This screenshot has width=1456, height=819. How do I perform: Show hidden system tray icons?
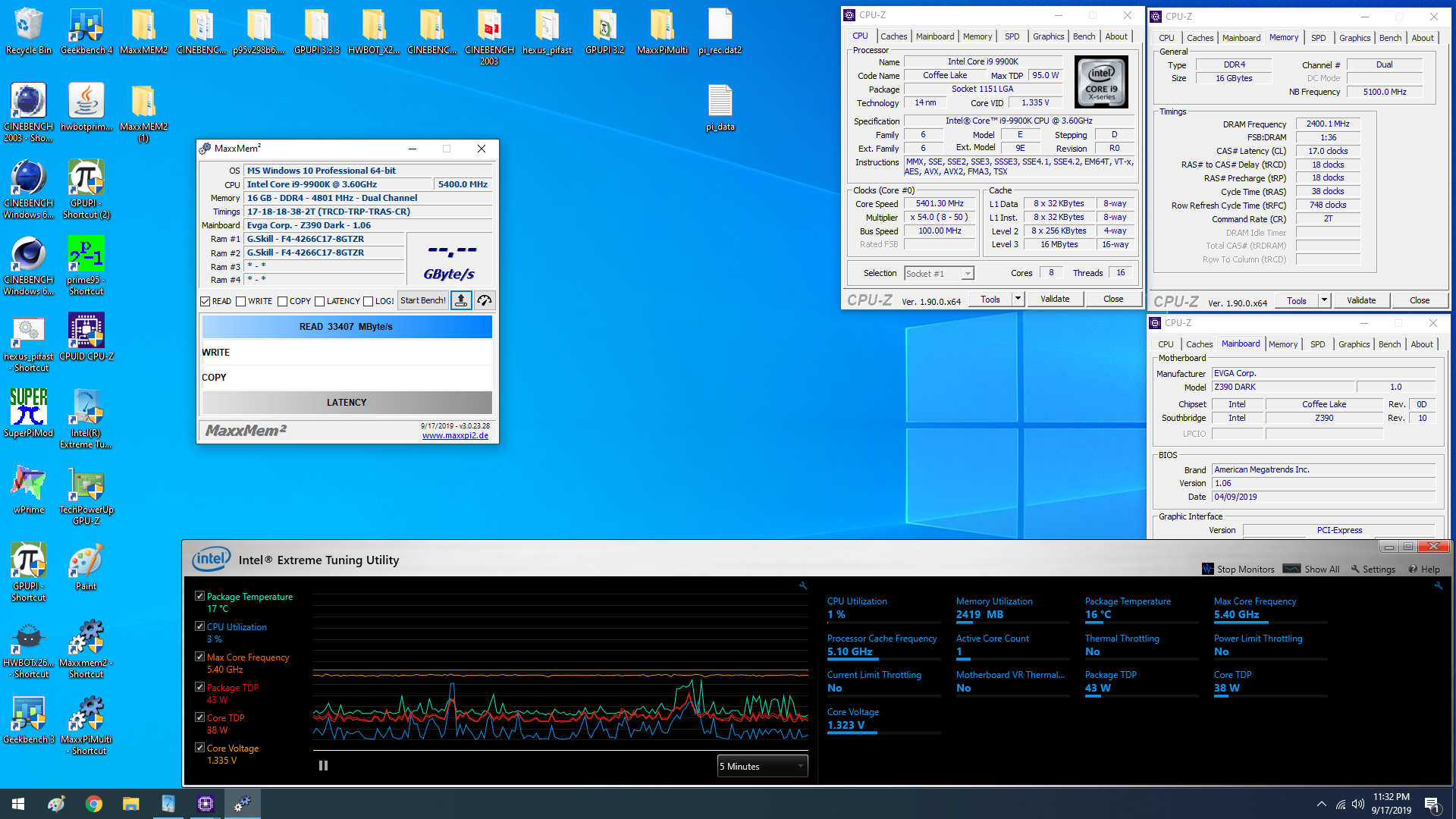[x=1322, y=804]
